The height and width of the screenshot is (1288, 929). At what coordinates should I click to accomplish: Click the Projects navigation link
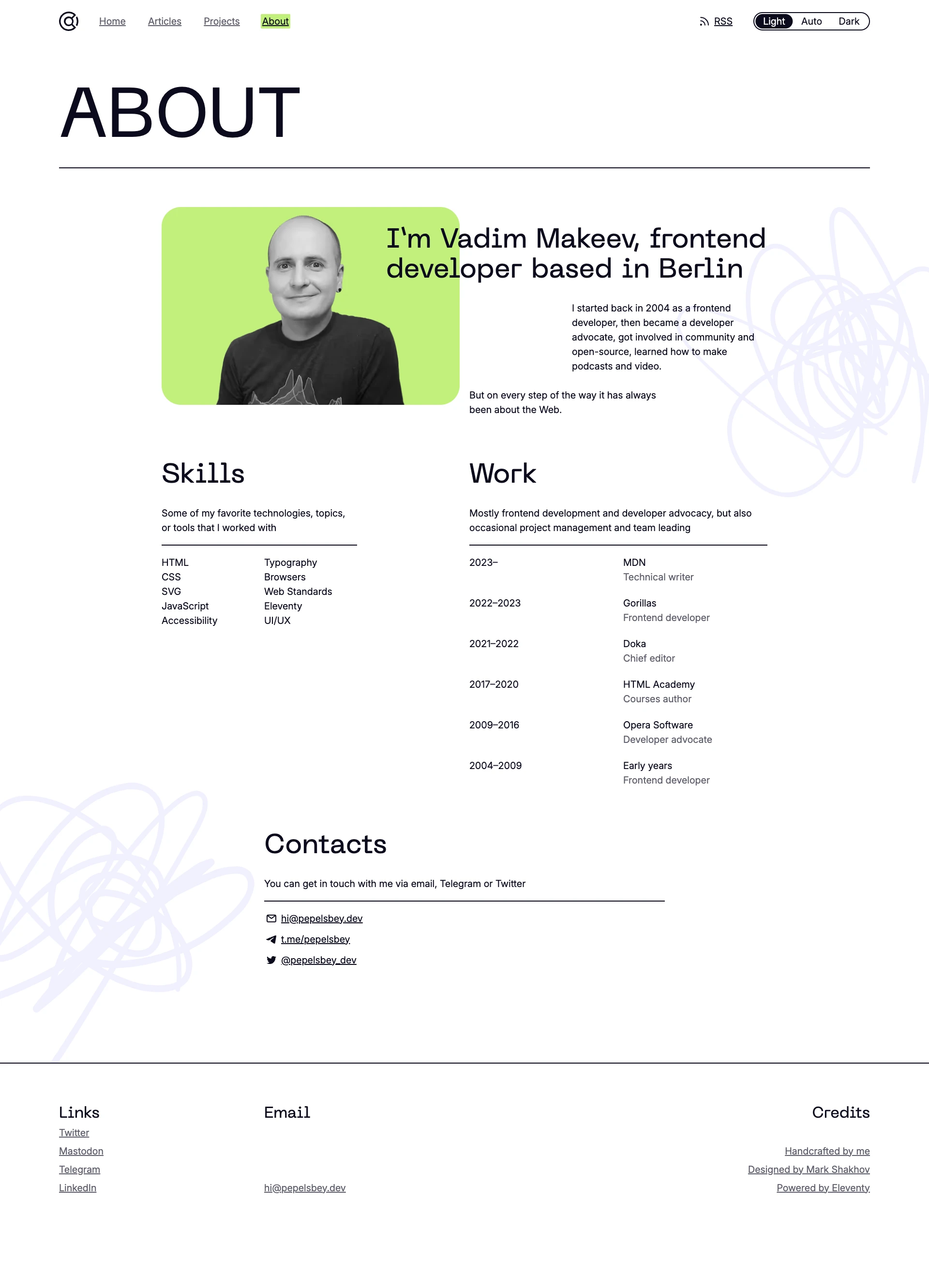[221, 21]
